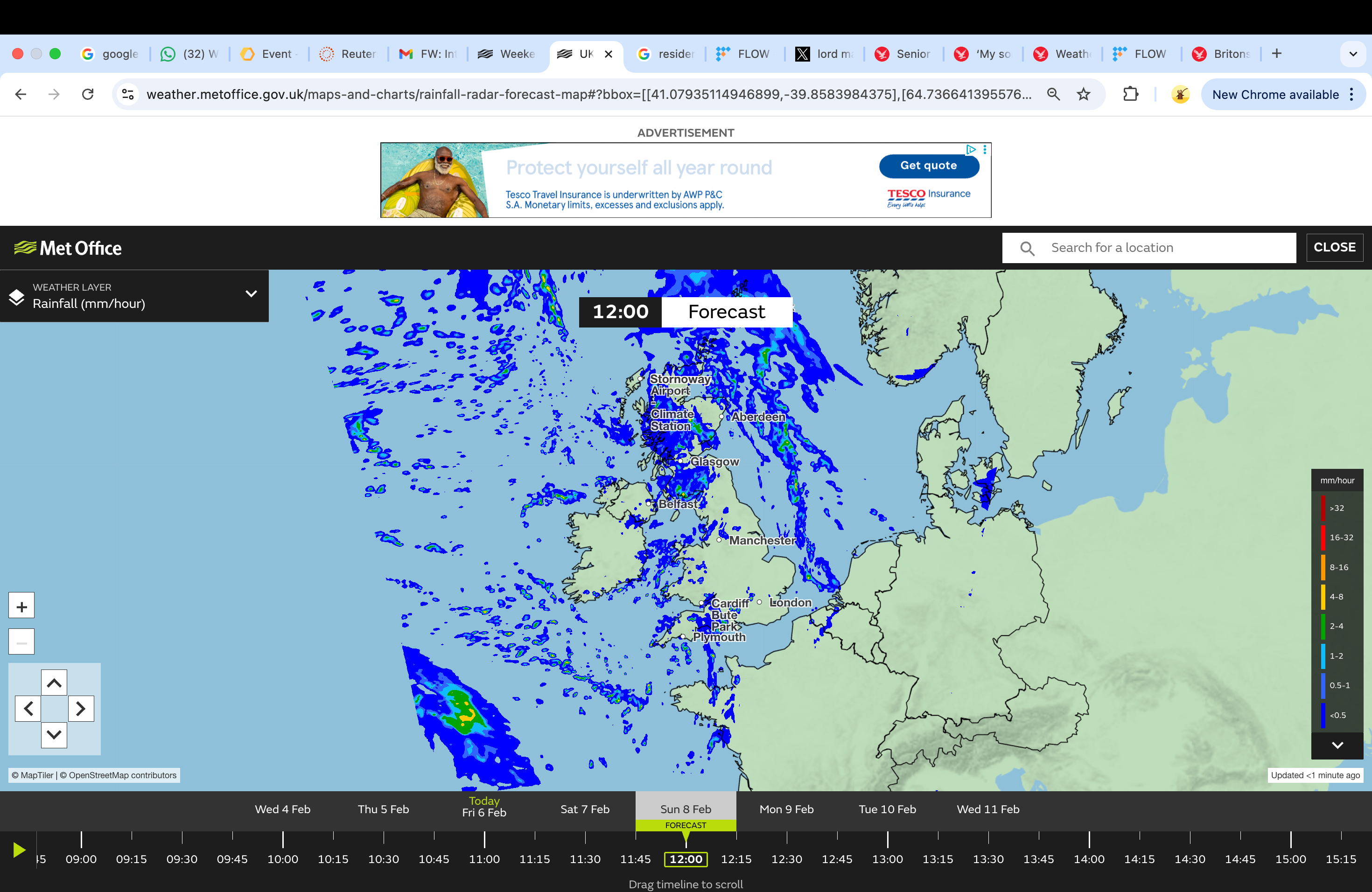The height and width of the screenshot is (892, 1372).
Task: Click the browser reload icon
Action: click(88, 94)
